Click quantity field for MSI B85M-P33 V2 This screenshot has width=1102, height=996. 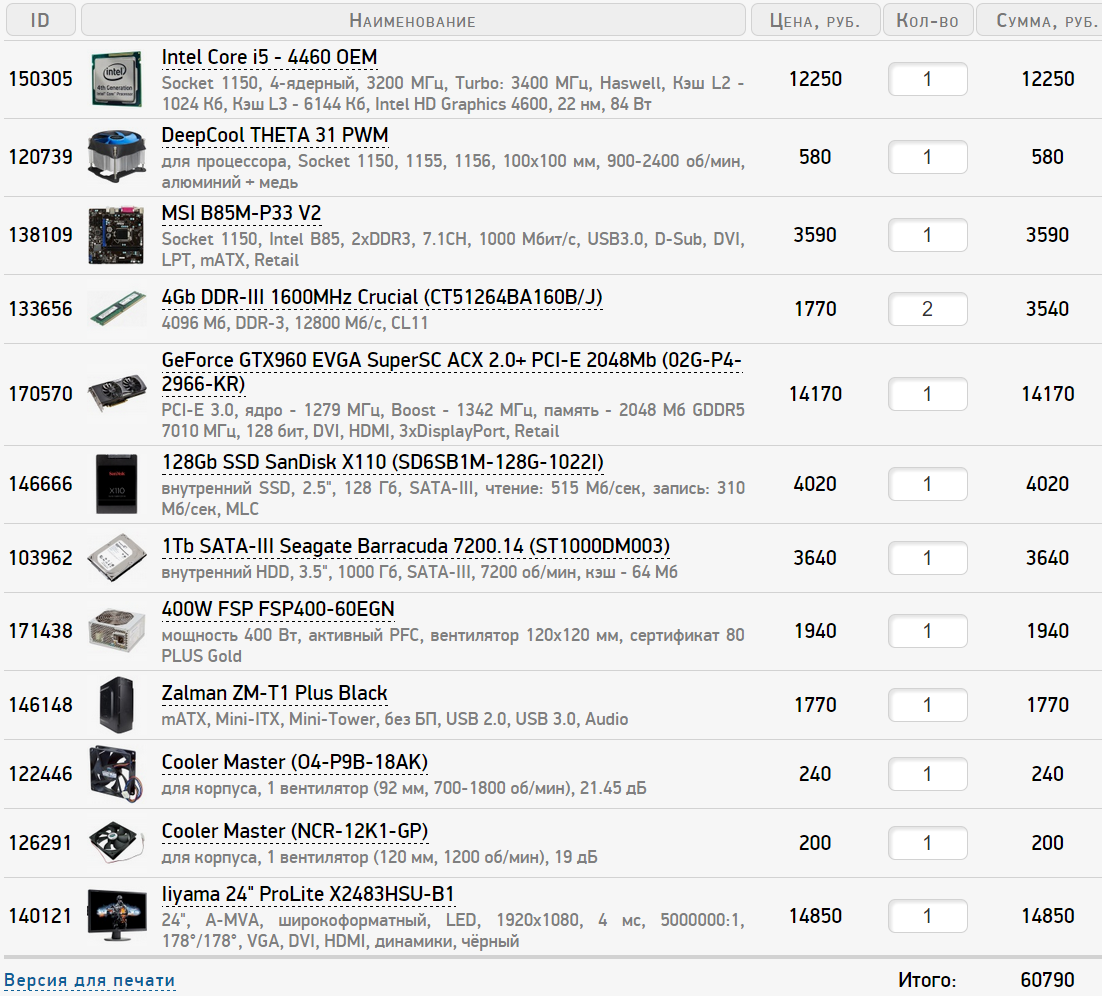(927, 235)
